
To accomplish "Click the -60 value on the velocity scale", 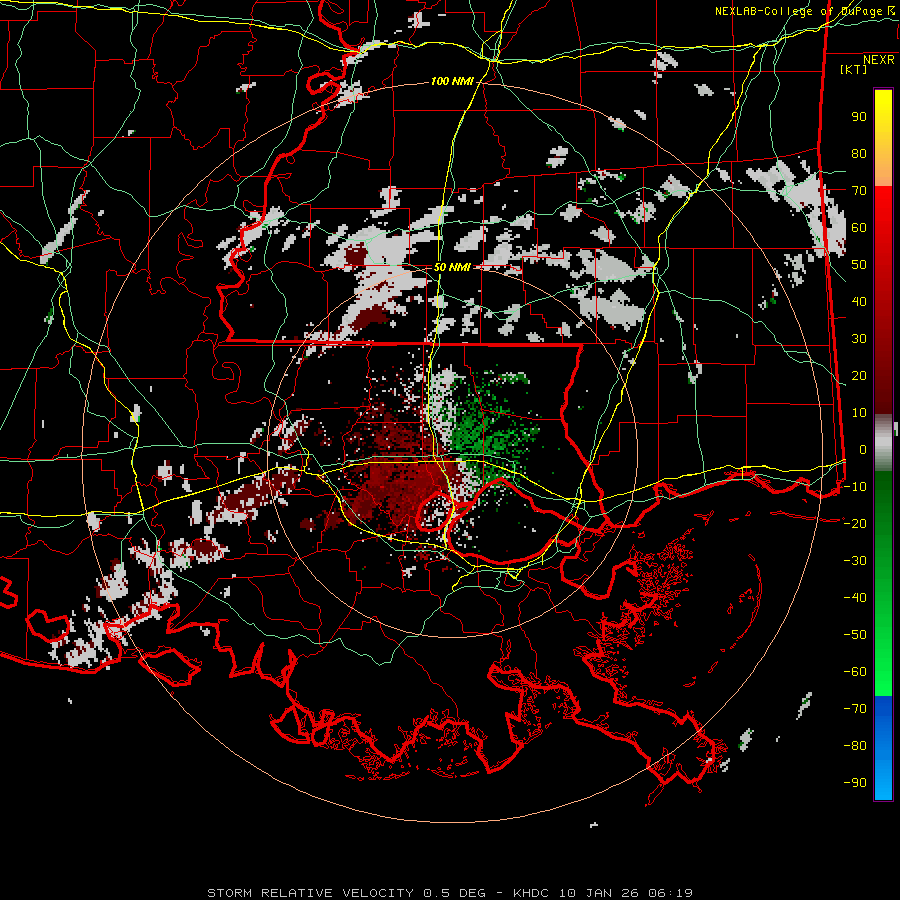I will 855,672.
